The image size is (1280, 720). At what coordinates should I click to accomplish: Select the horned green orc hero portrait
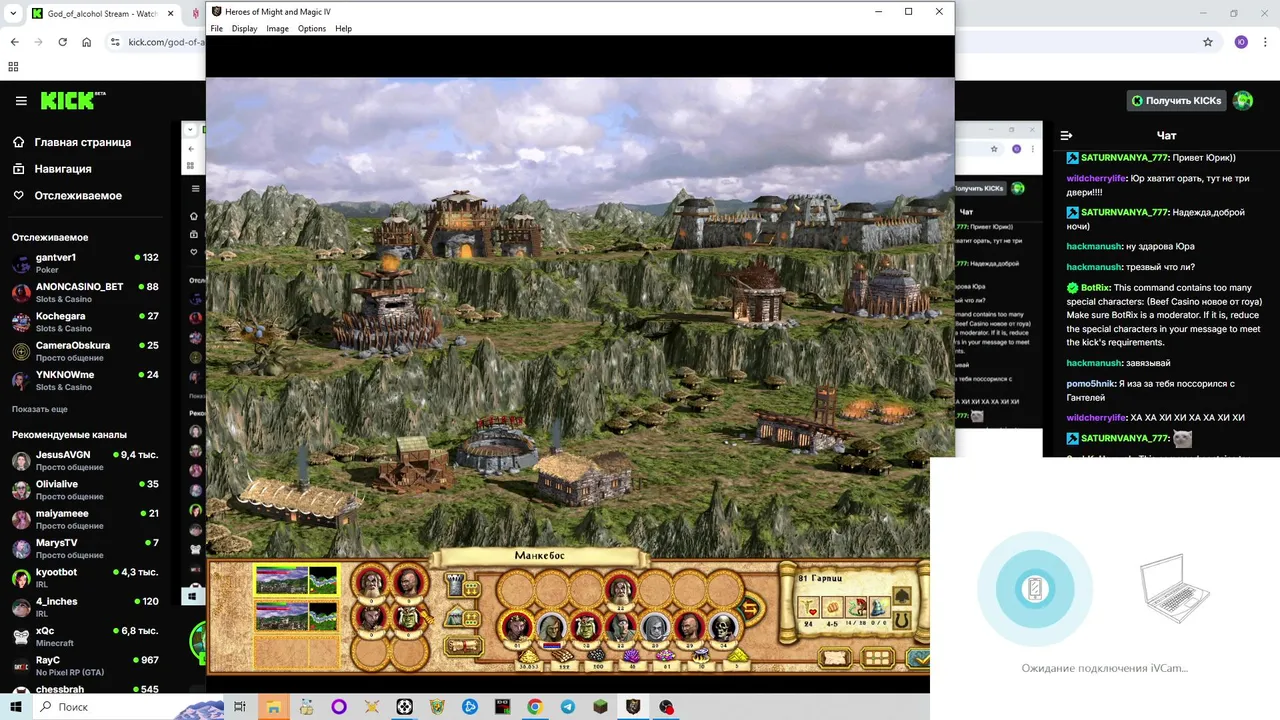click(x=407, y=618)
